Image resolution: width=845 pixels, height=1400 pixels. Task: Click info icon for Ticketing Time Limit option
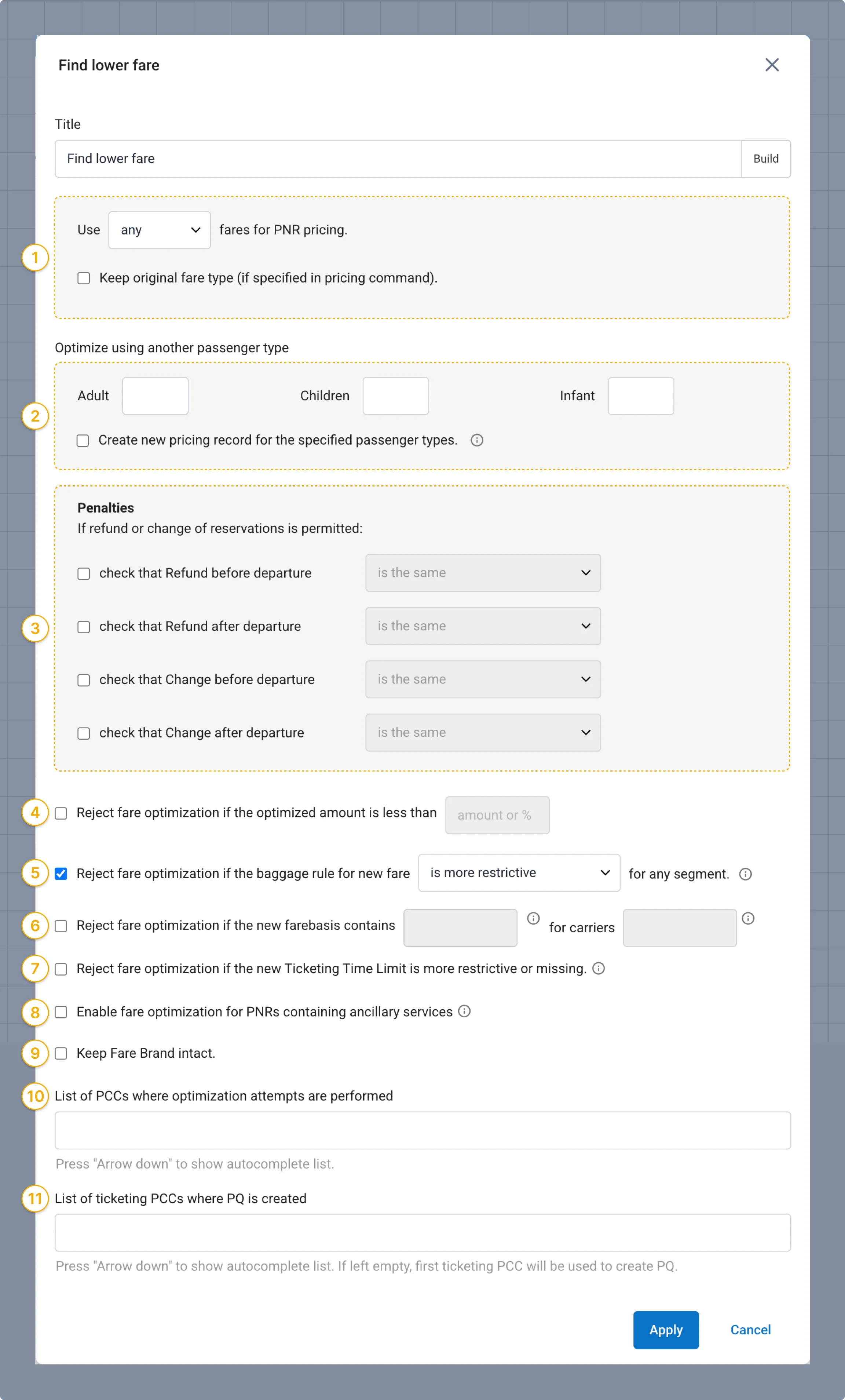coord(598,968)
